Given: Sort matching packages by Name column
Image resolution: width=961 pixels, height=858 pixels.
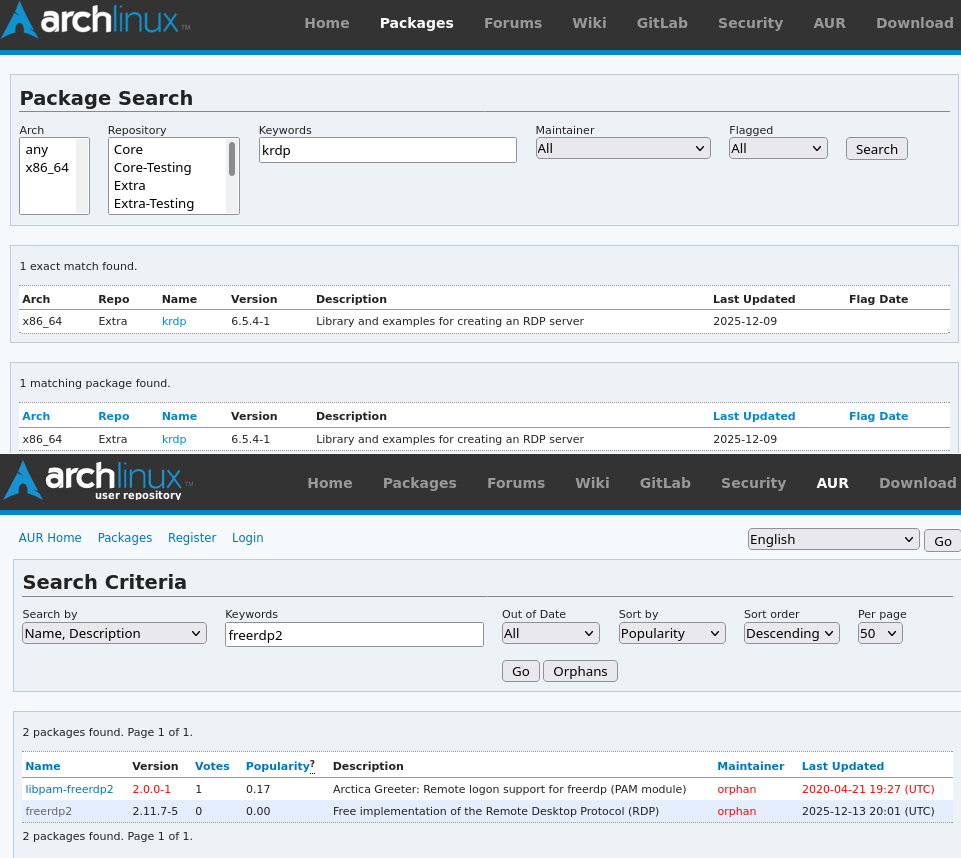Looking at the screenshot, I should pos(179,416).
